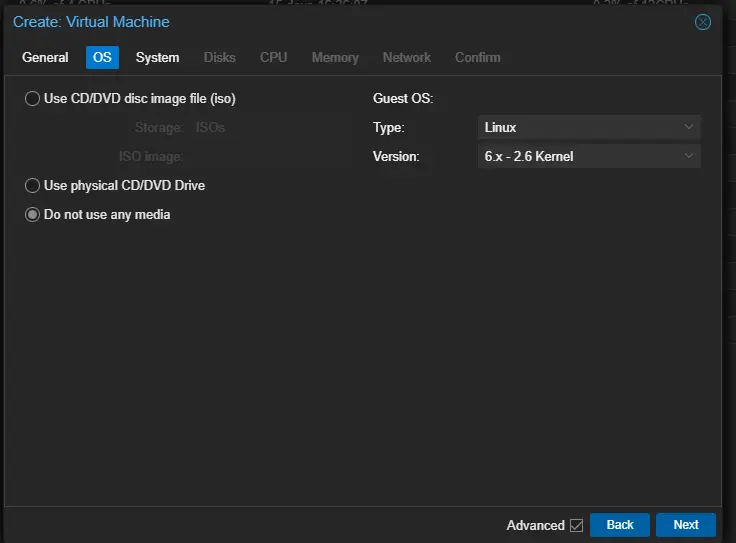Select Use CD/DVD disc image file option
This screenshot has height=543, width=736.
tap(33, 99)
